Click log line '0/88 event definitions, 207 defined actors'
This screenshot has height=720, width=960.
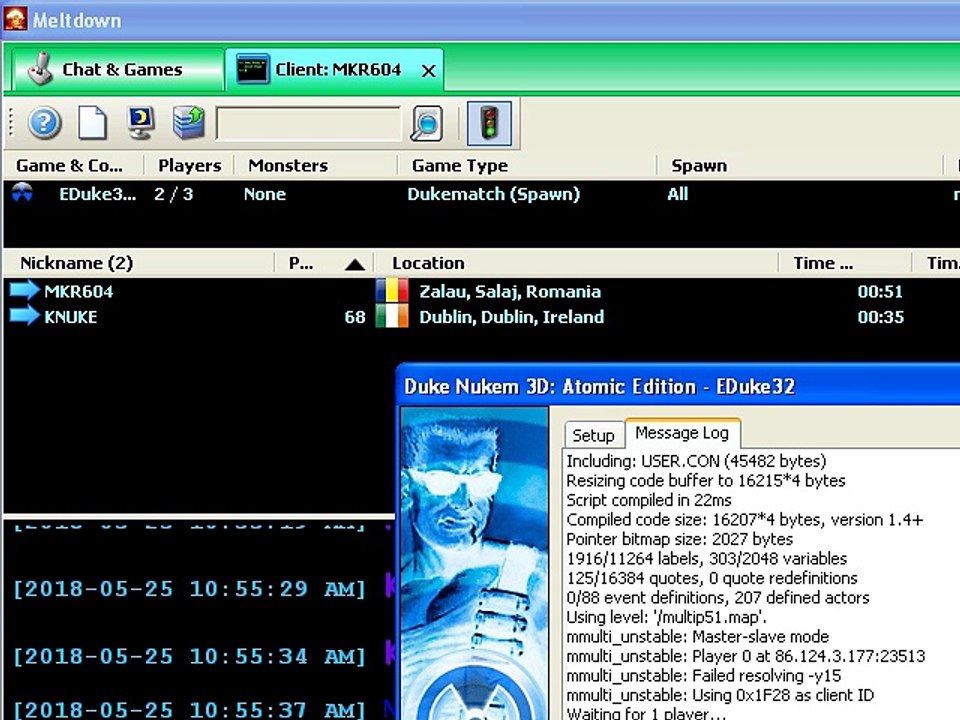coord(718,598)
